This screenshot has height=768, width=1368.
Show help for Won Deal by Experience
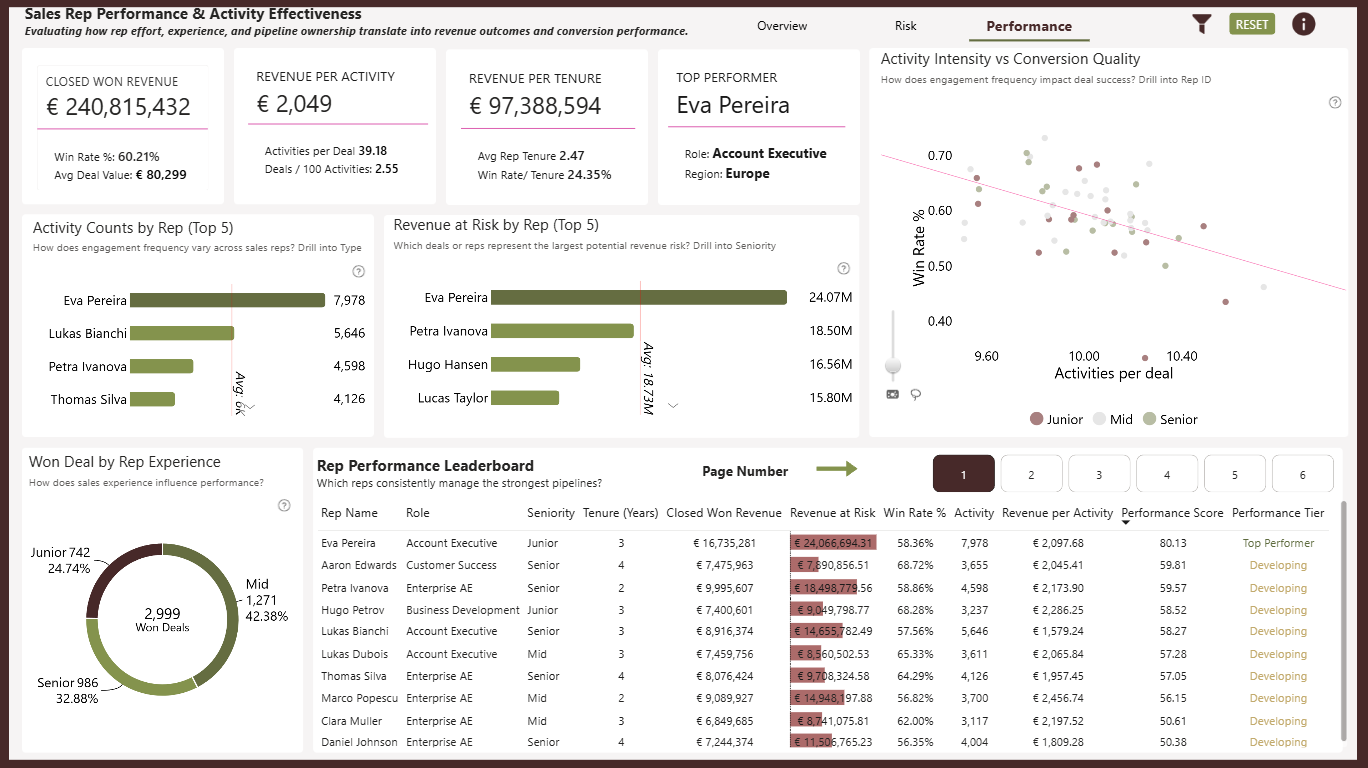[284, 505]
